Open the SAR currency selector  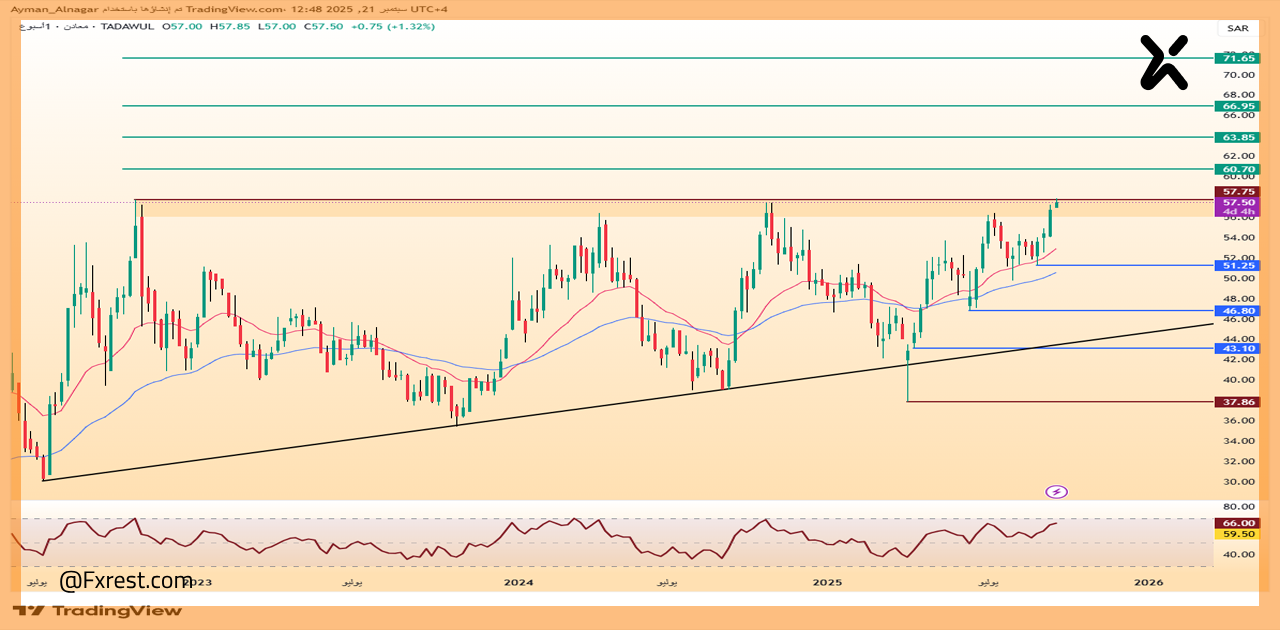[1237, 28]
